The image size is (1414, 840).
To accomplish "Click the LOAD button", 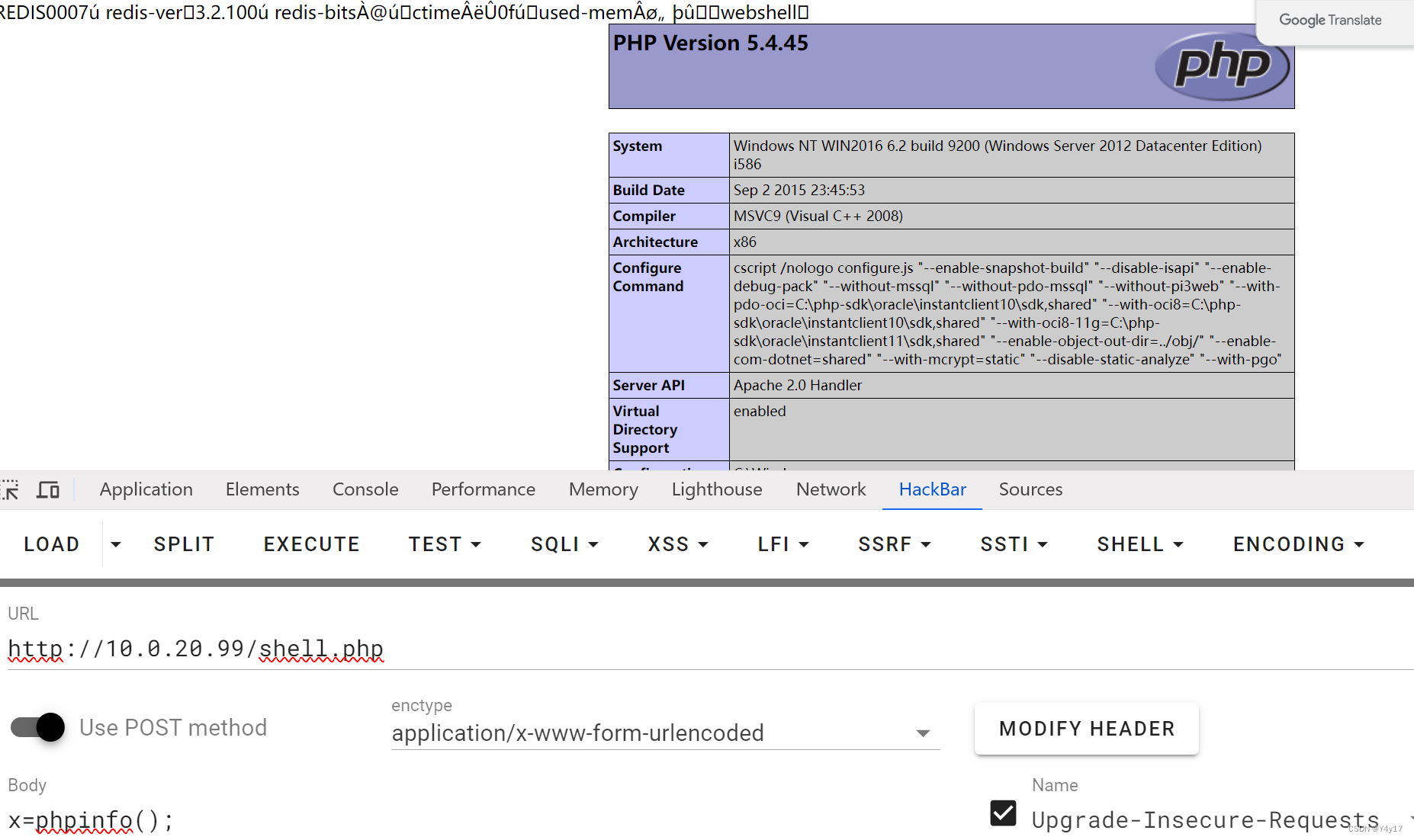I will pos(52,544).
